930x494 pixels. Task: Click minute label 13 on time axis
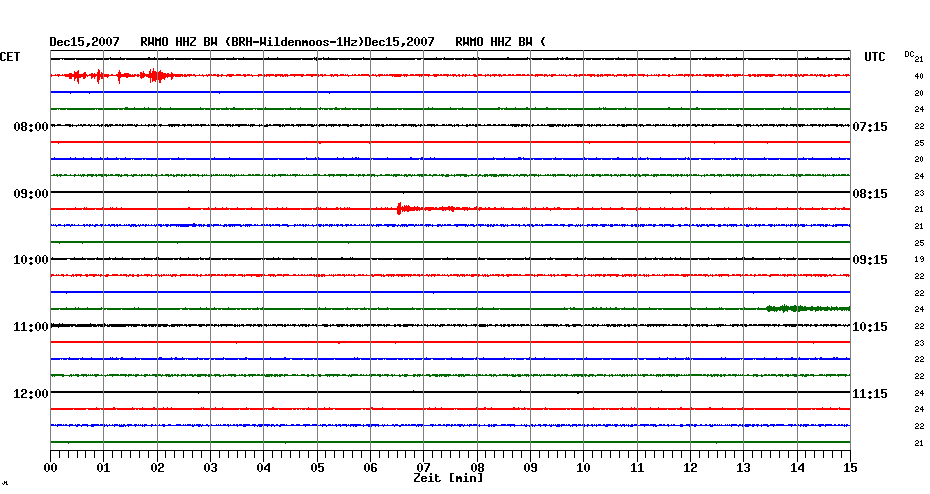click(x=743, y=467)
